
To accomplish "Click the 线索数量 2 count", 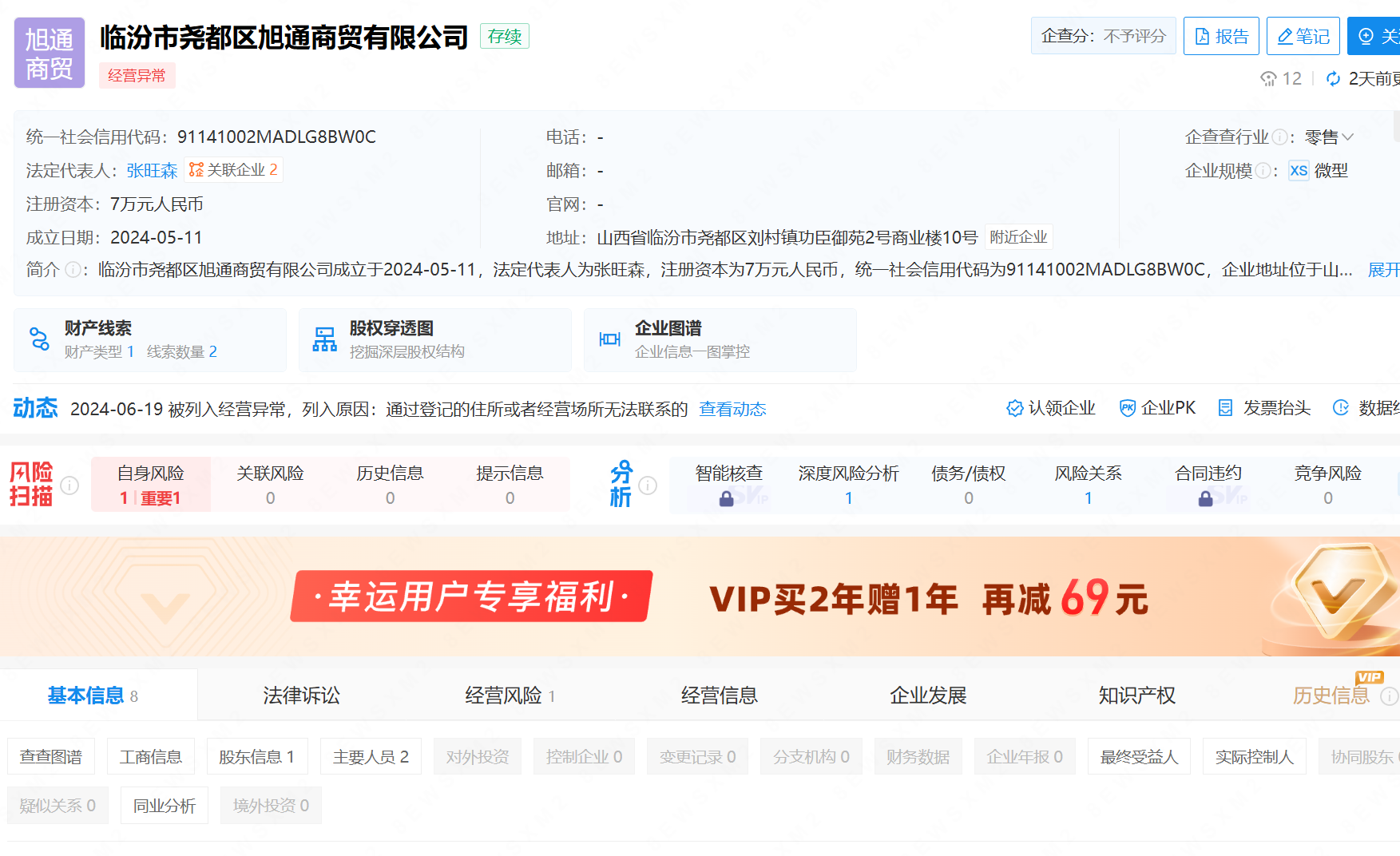I will [182, 352].
